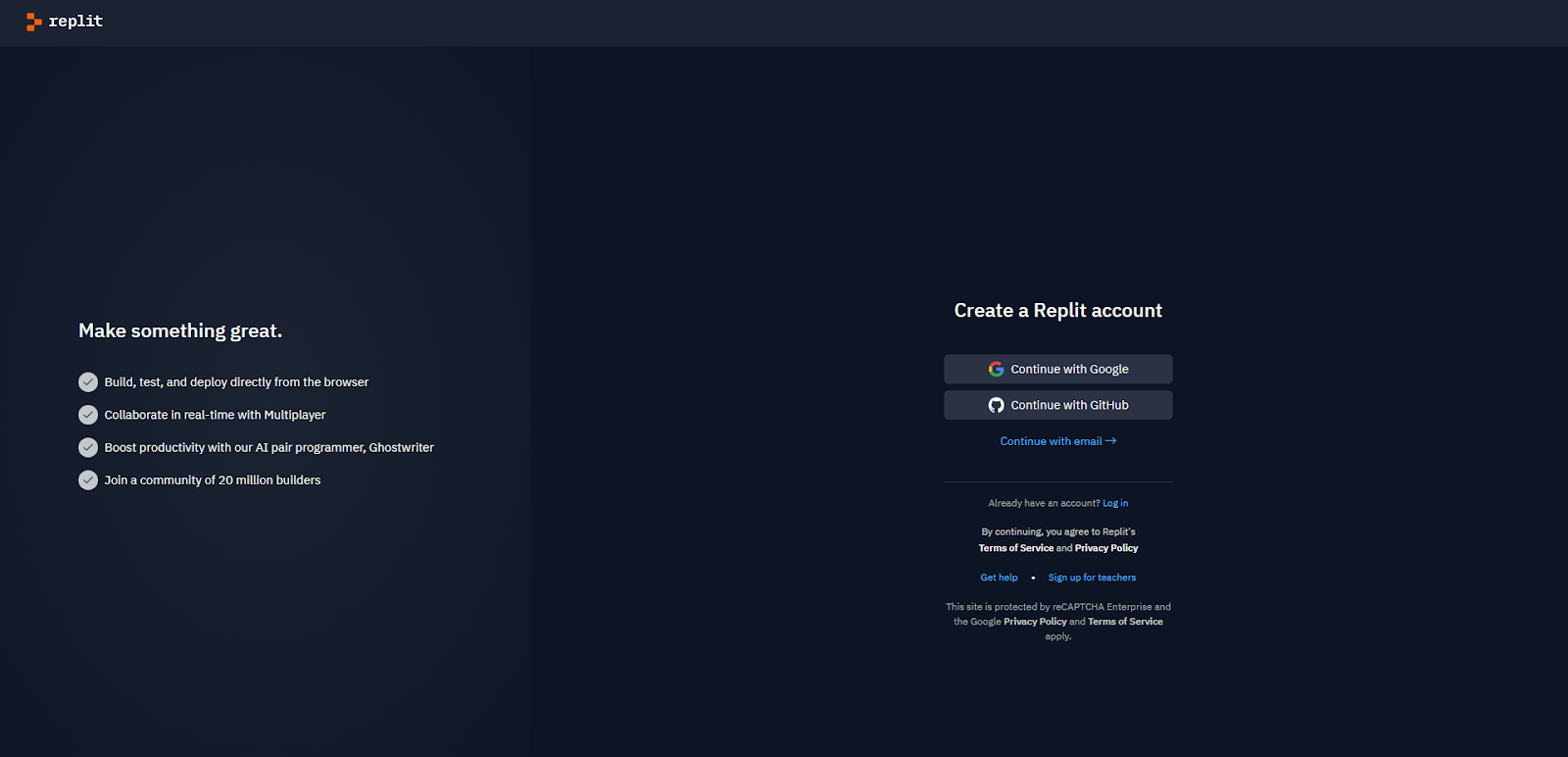
Task: Choose Continue with email
Action: tap(1051, 441)
